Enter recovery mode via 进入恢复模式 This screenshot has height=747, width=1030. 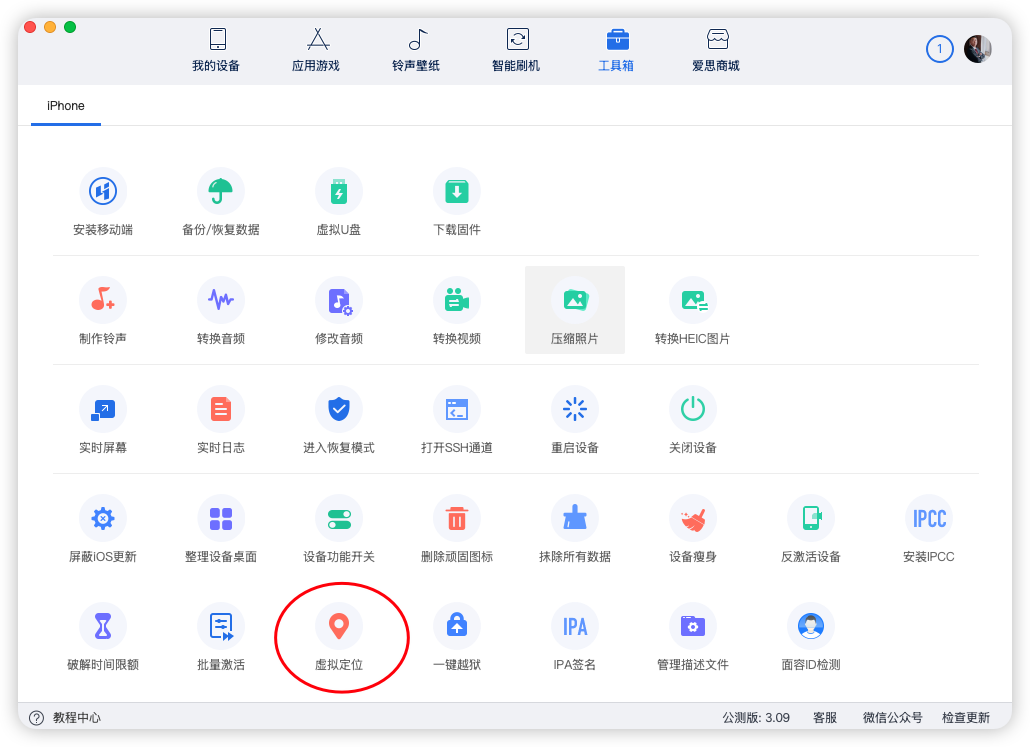click(x=339, y=418)
